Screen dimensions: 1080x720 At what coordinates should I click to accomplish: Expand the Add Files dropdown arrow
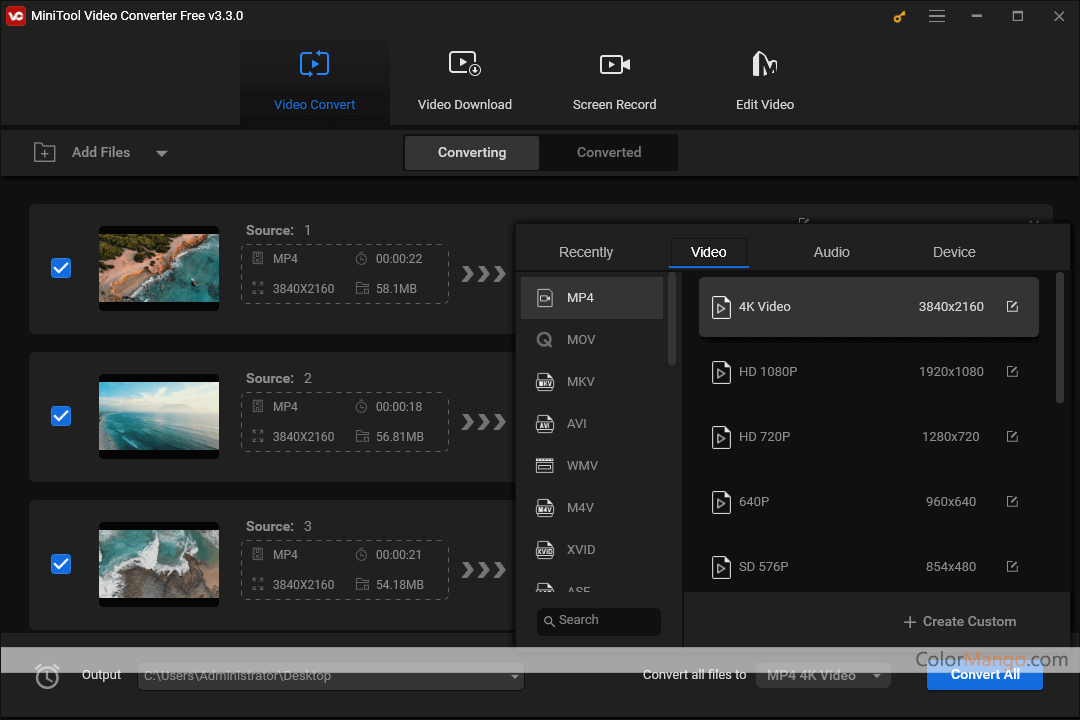161,153
